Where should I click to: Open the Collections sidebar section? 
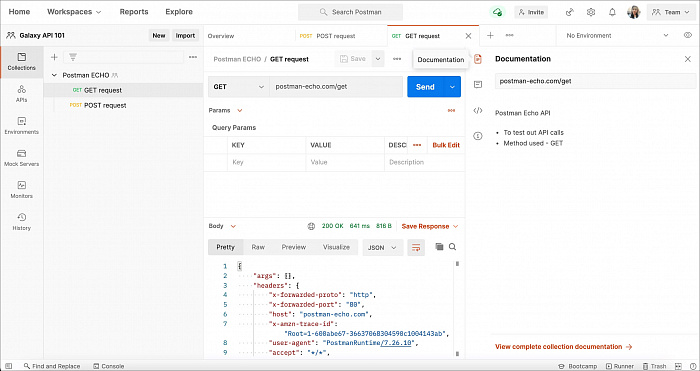click(x=21, y=62)
